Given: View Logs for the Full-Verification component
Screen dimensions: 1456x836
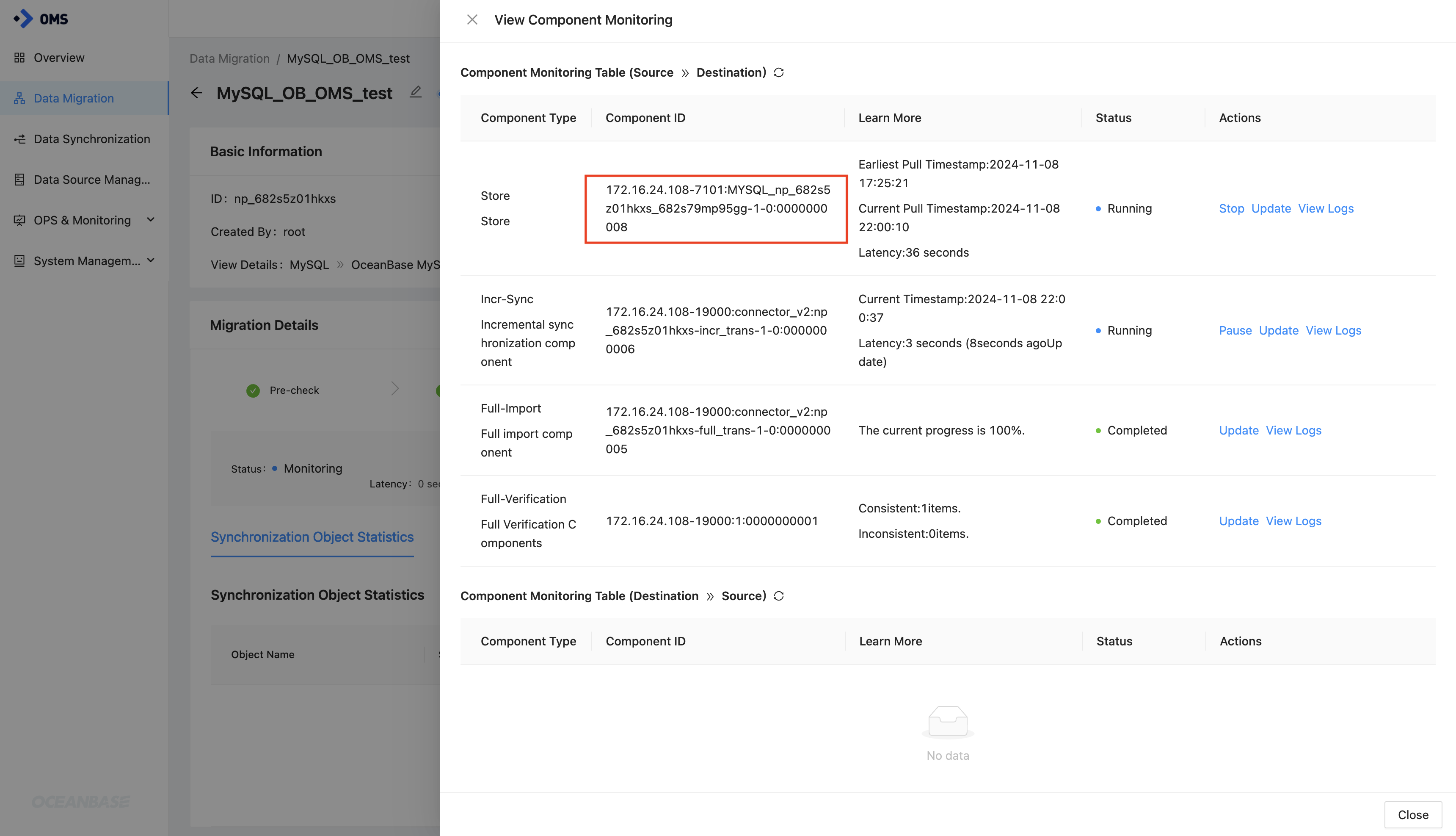Looking at the screenshot, I should 1293,521.
